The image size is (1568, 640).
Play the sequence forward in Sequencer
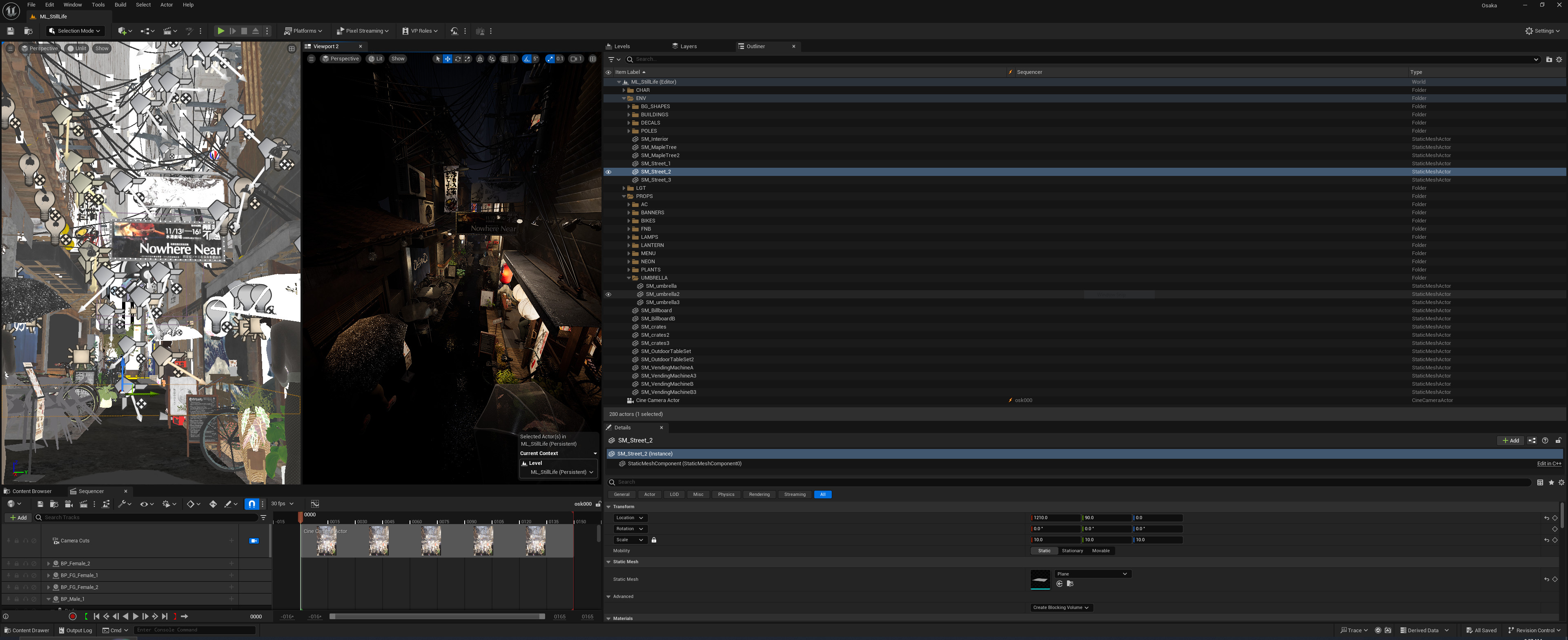pyautogui.click(x=135, y=616)
